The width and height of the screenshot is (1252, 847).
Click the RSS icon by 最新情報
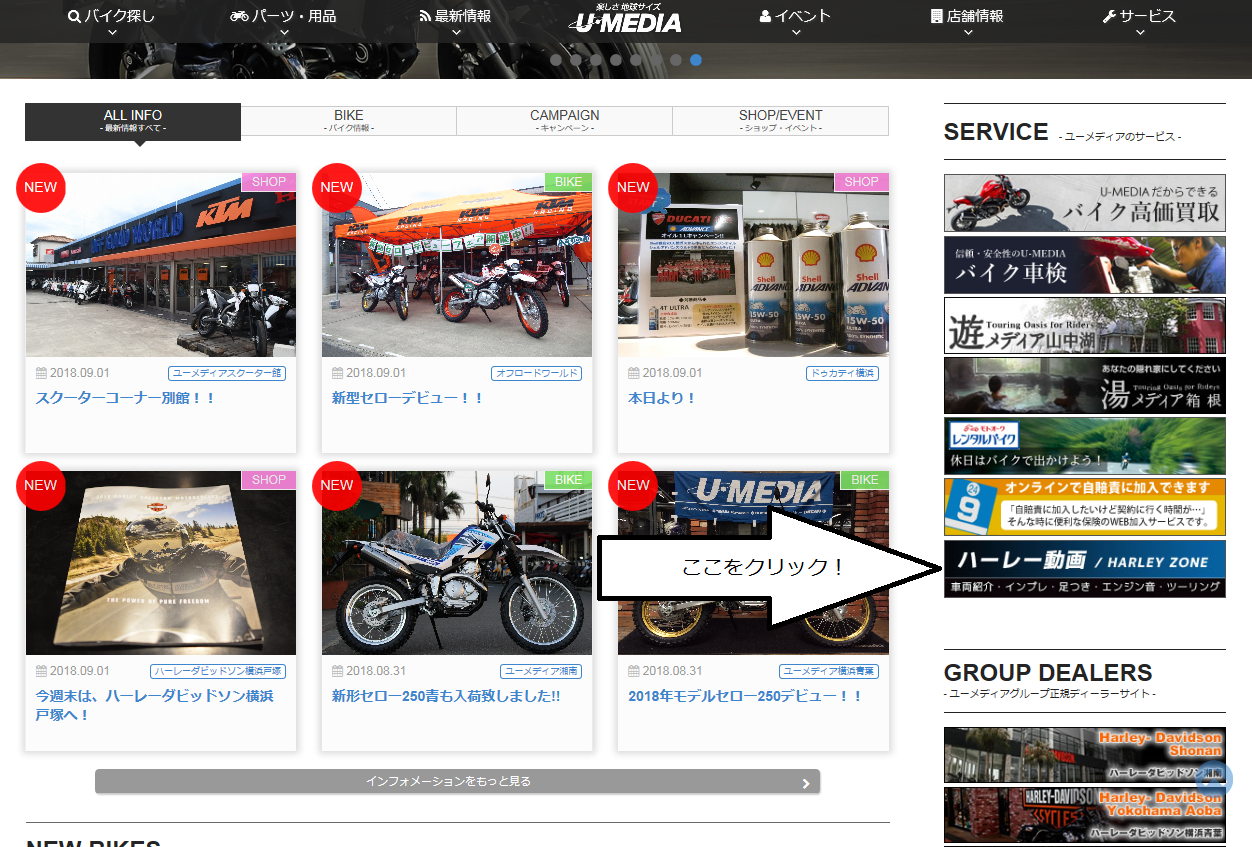click(425, 17)
